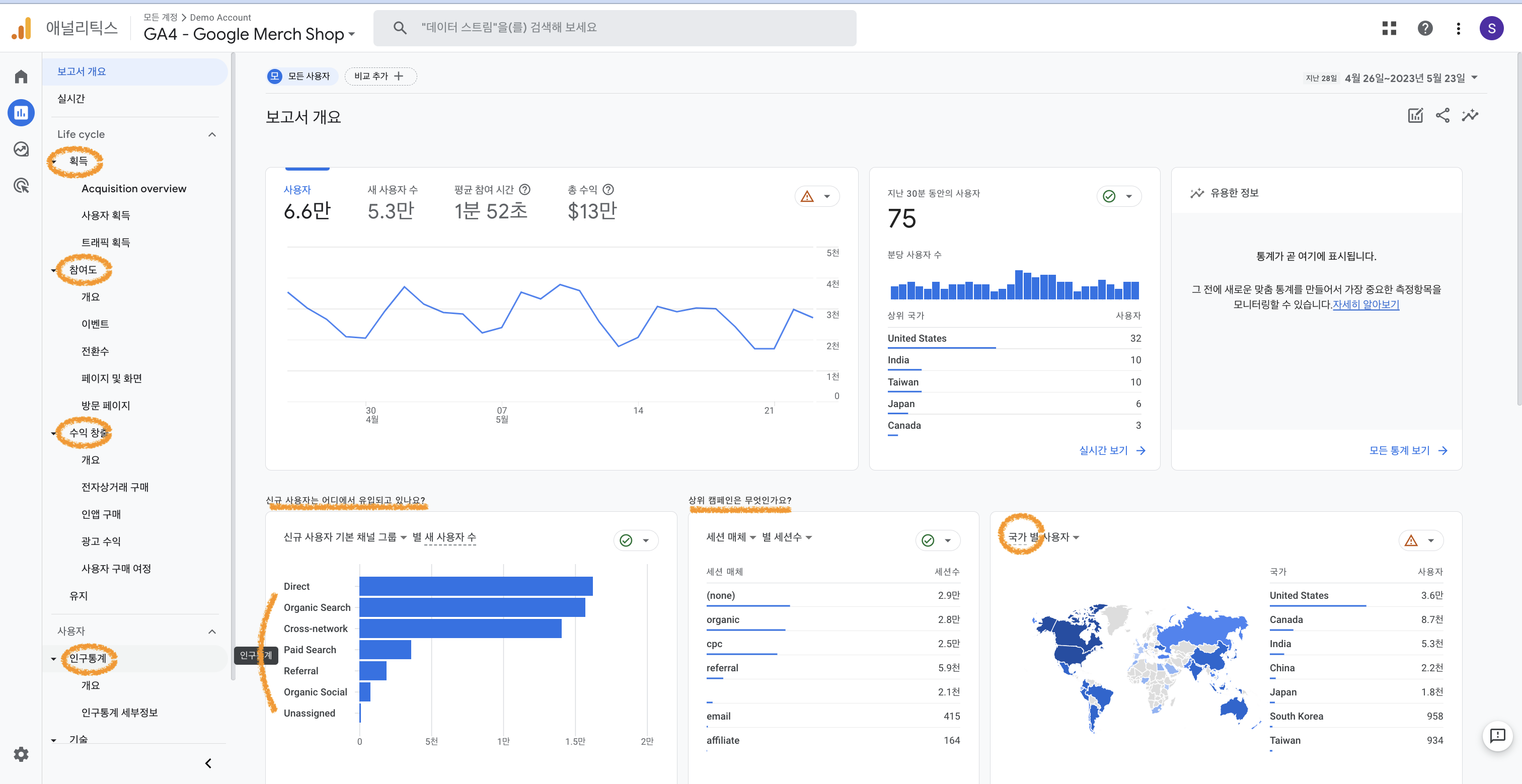1522x784 pixels.
Task: Click the 비교 추가 button
Action: click(x=380, y=76)
